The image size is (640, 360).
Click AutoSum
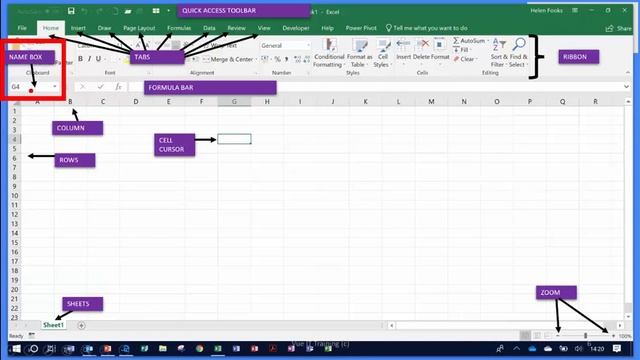(470, 41)
